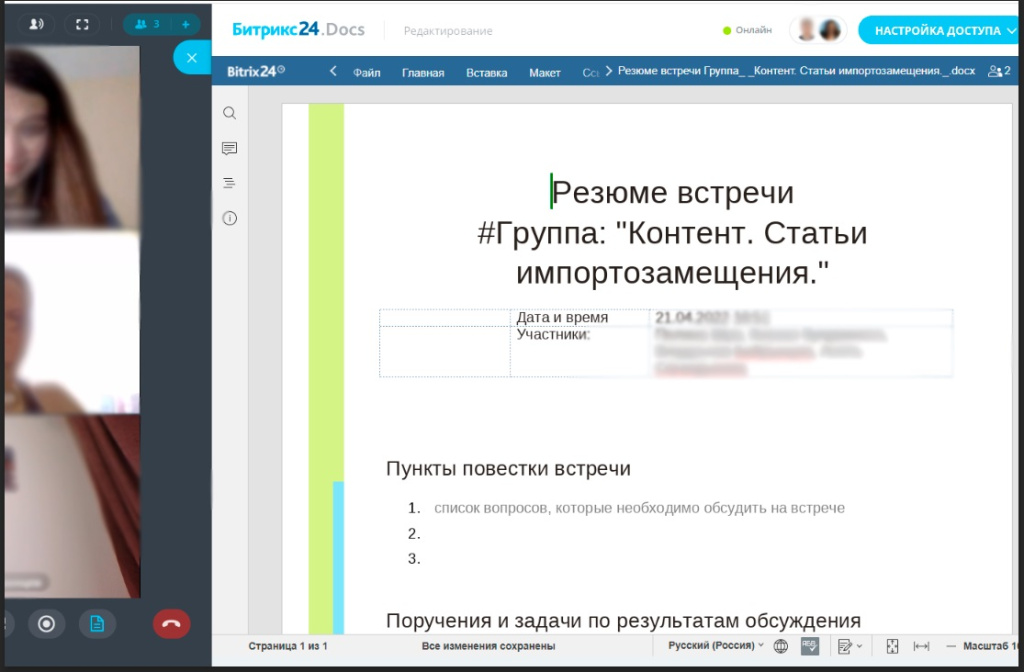Switch to the Макет ribbon tab
Image resolution: width=1024 pixels, height=672 pixels.
(x=545, y=72)
